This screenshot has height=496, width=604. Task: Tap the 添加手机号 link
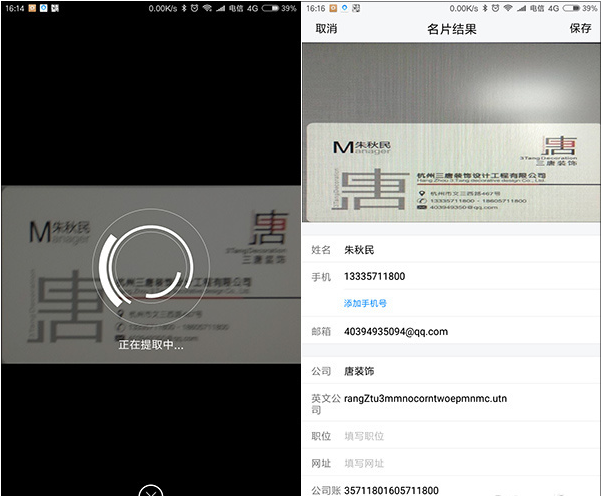point(365,303)
